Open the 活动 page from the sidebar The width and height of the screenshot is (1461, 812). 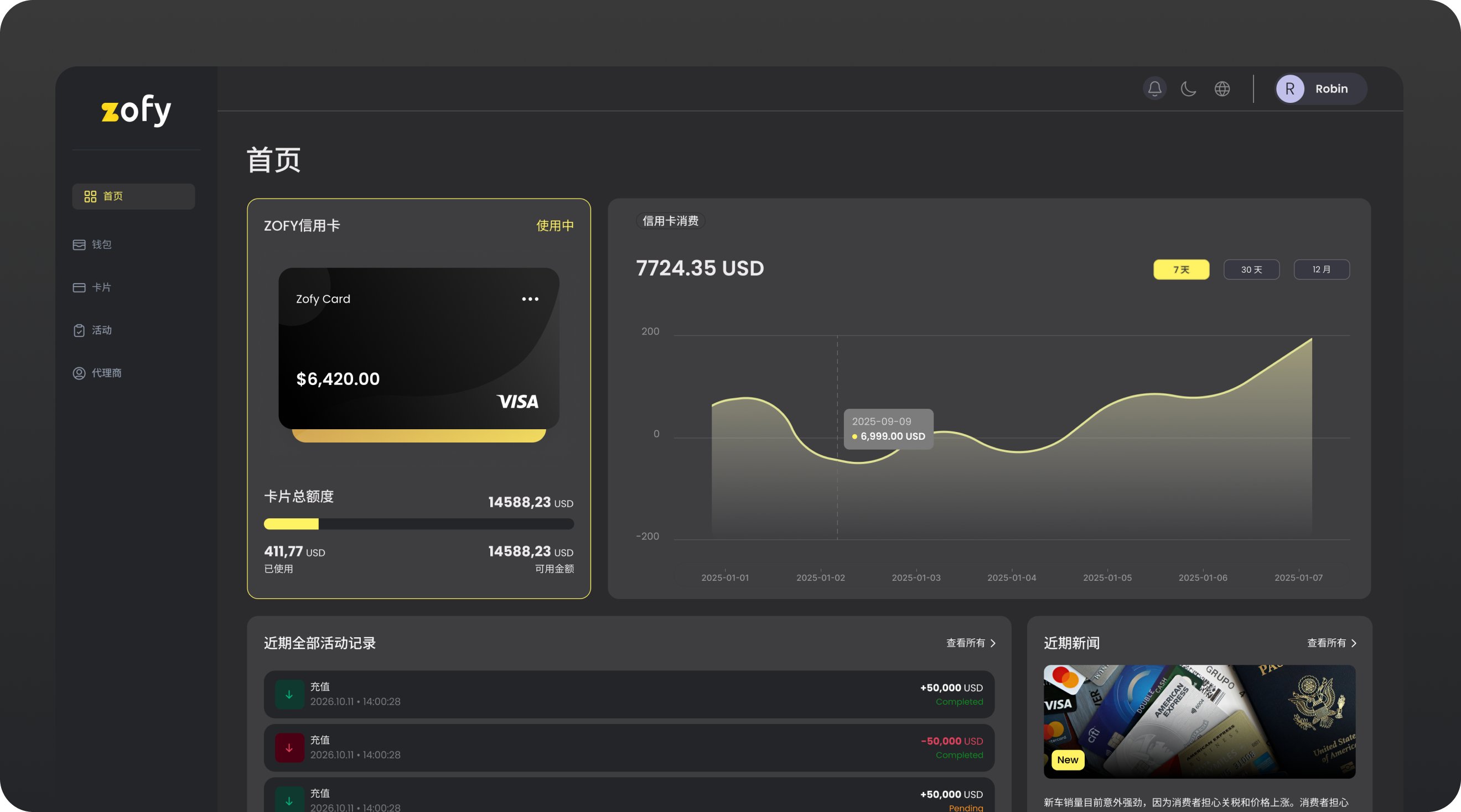(101, 330)
